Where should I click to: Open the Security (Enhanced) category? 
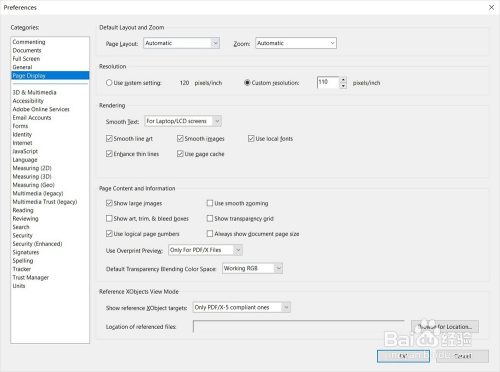pyautogui.click(x=37, y=244)
